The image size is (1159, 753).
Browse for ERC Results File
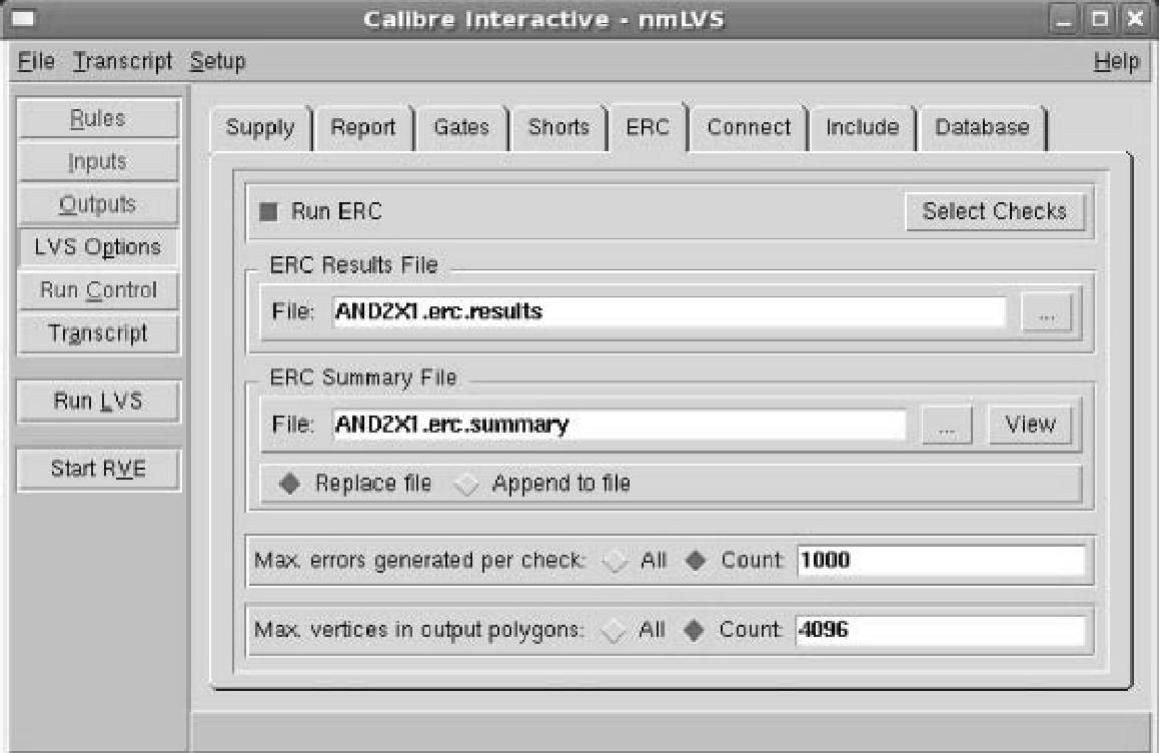(1046, 313)
